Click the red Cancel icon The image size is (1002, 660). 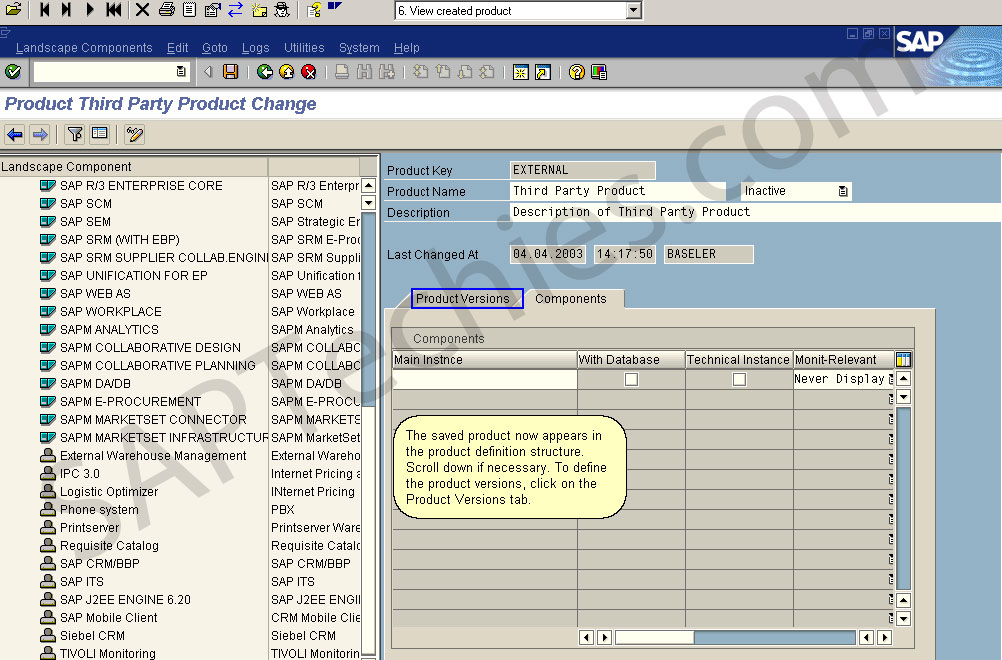tap(309, 72)
